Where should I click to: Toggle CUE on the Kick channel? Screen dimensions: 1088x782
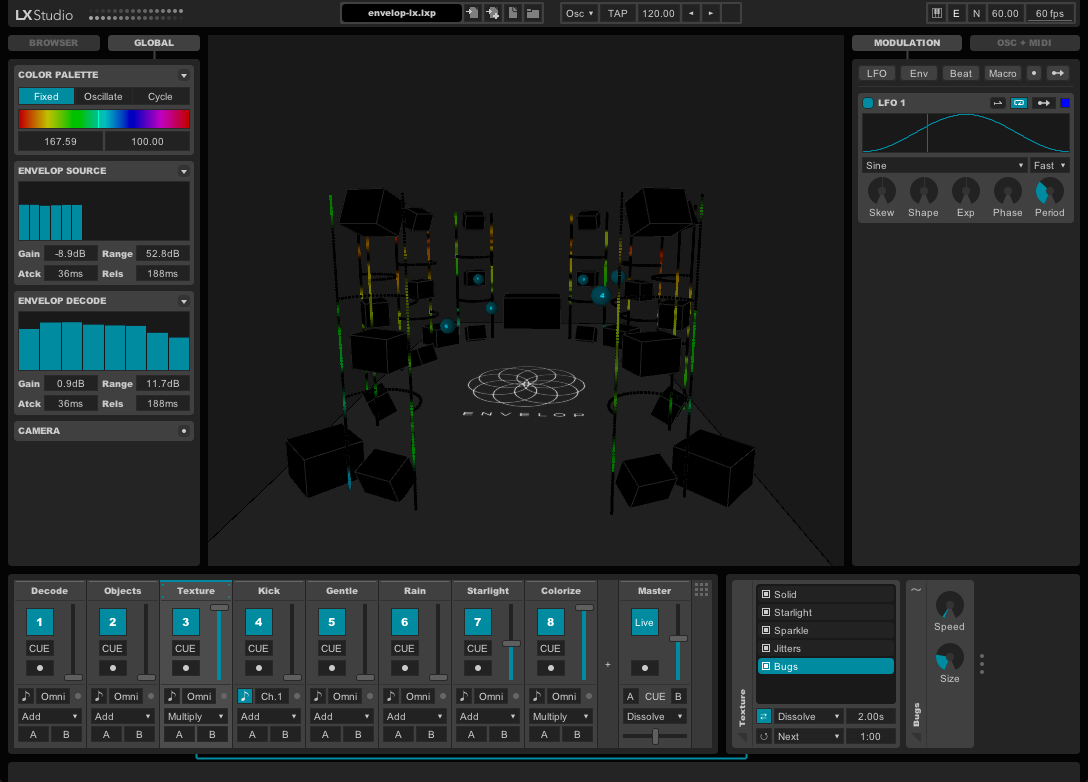(258, 648)
